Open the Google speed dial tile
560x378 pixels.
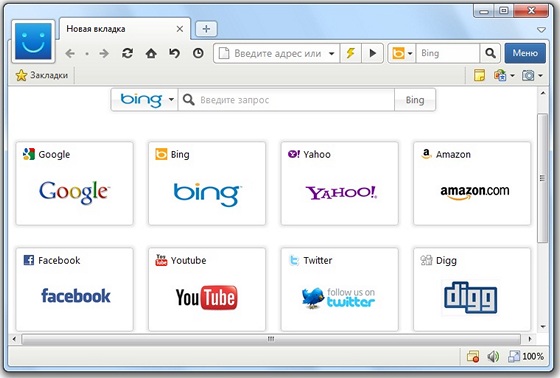[x=74, y=183]
